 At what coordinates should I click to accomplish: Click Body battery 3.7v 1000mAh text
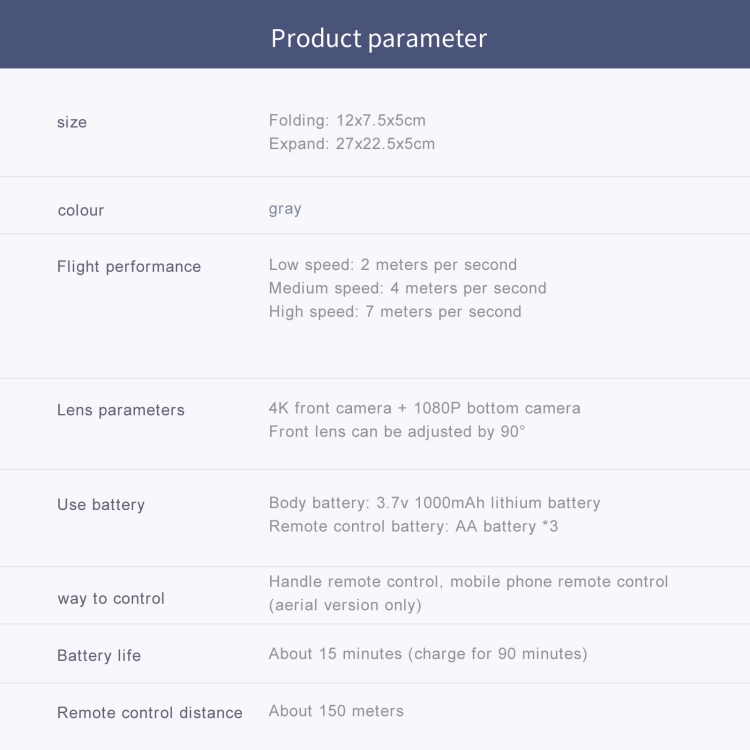coord(434,503)
